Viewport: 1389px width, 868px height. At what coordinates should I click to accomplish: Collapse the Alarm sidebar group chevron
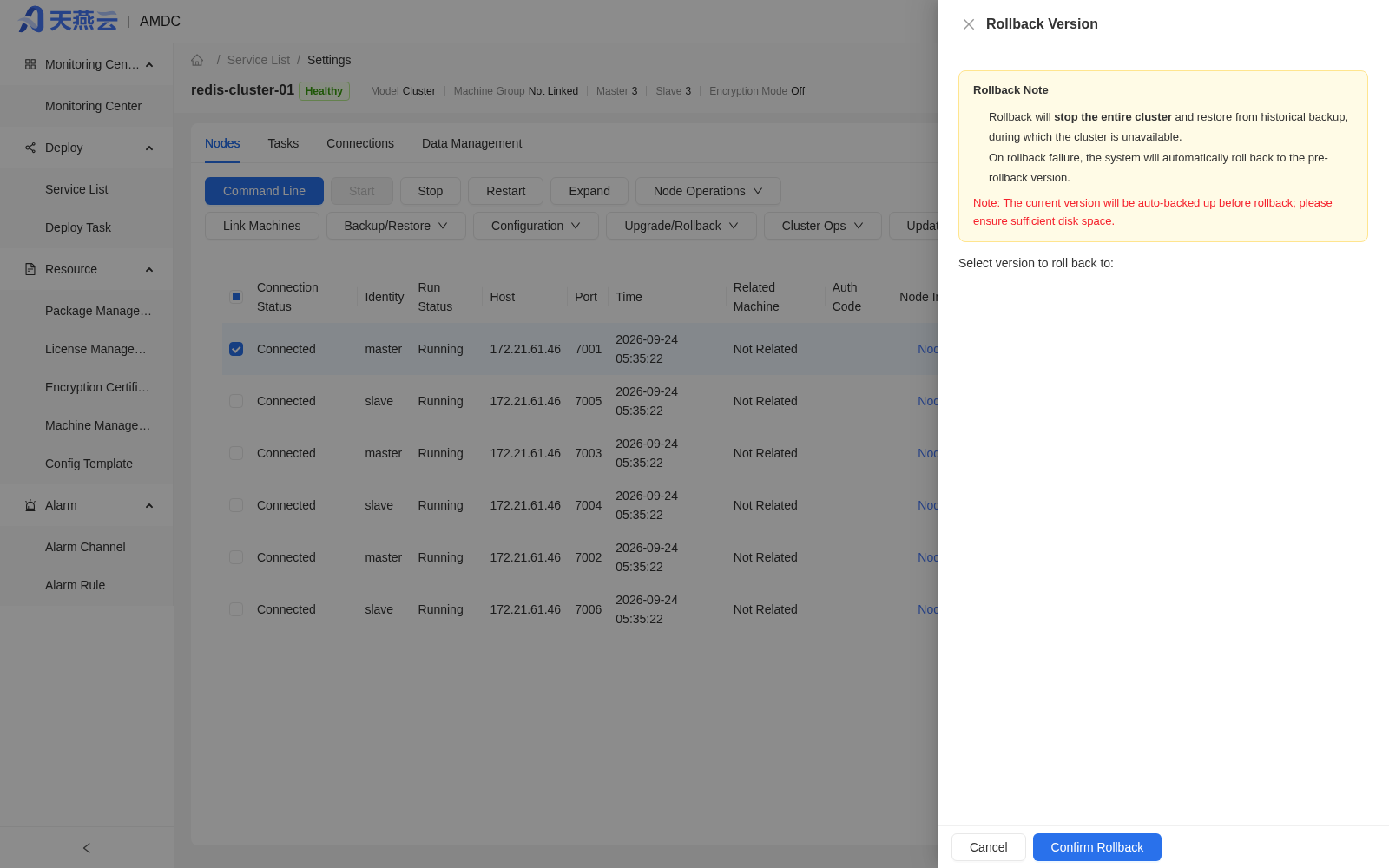(149, 505)
